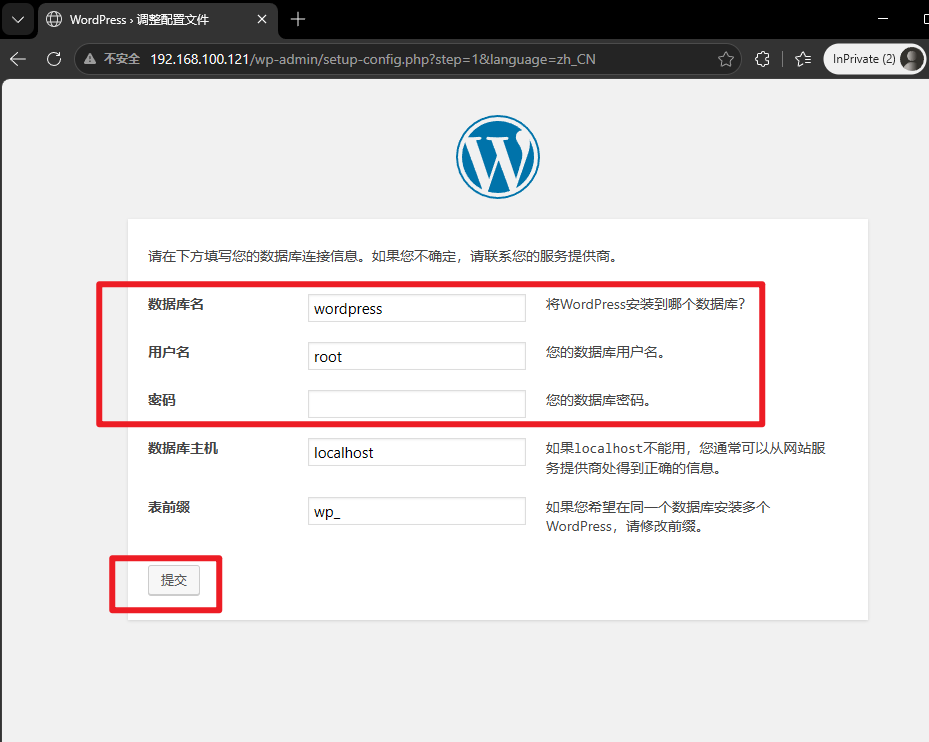Screen dimensions: 929x742
Task: Click the 用户名 label
Action: (x=169, y=352)
